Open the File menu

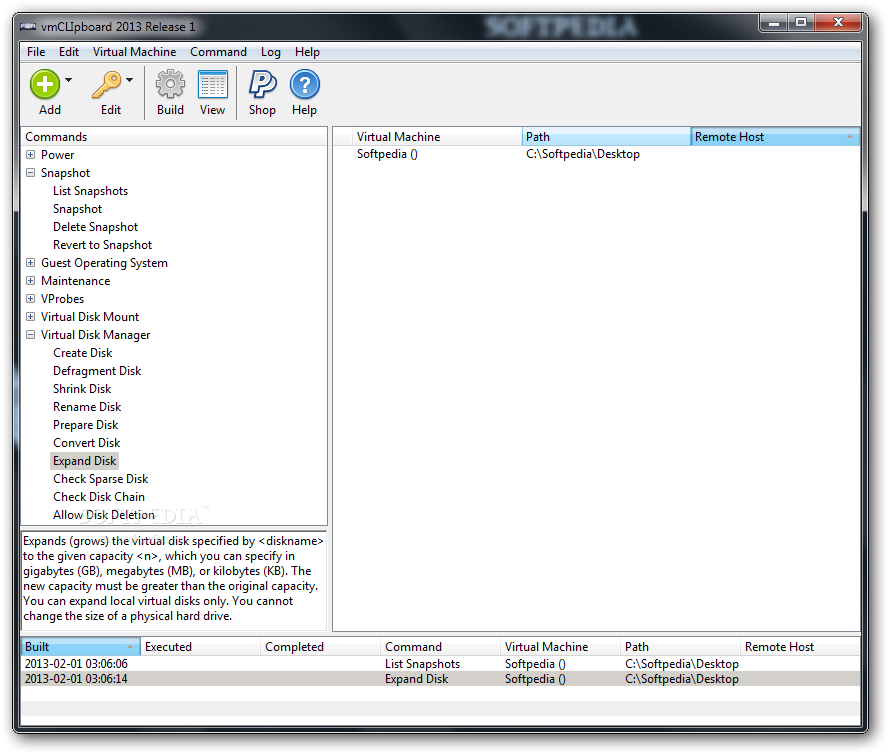coord(36,52)
